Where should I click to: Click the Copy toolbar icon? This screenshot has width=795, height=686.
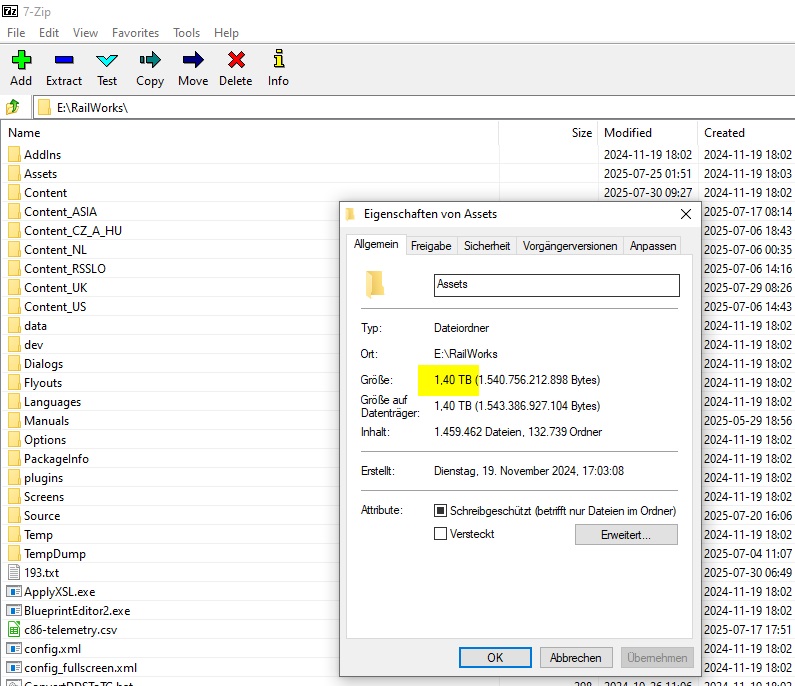[150, 60]
